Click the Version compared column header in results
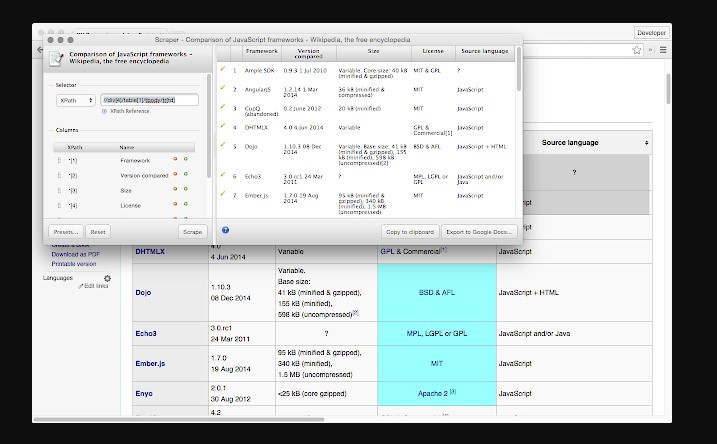 pos(309,53)
